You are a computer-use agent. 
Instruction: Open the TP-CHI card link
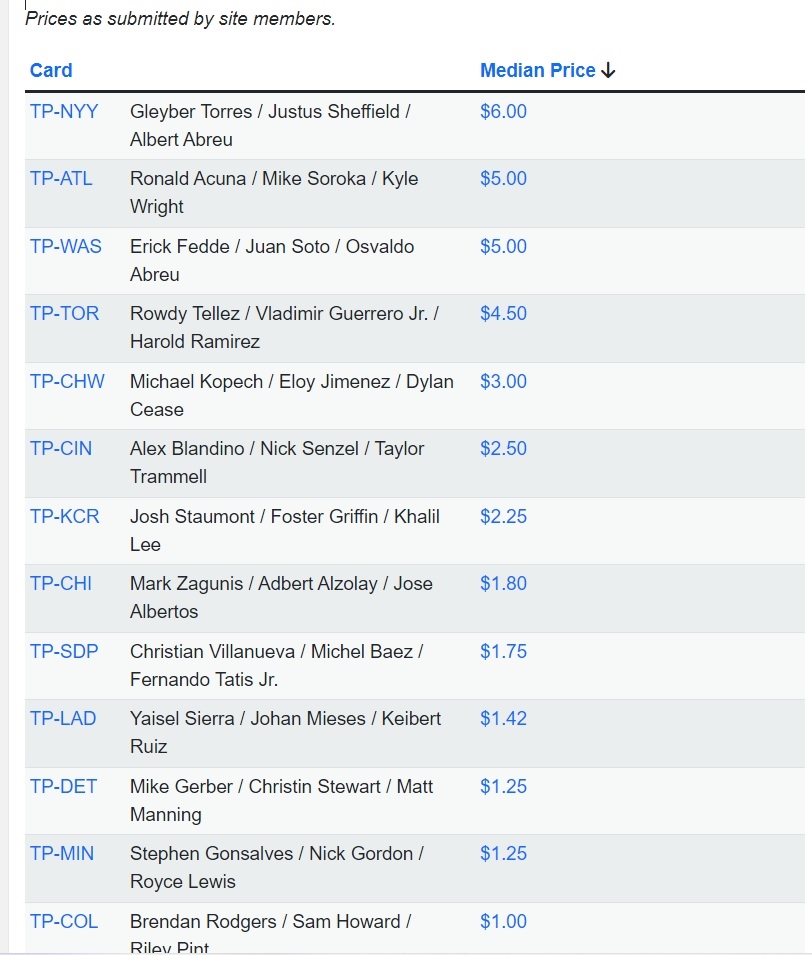(x=61, y=584)
